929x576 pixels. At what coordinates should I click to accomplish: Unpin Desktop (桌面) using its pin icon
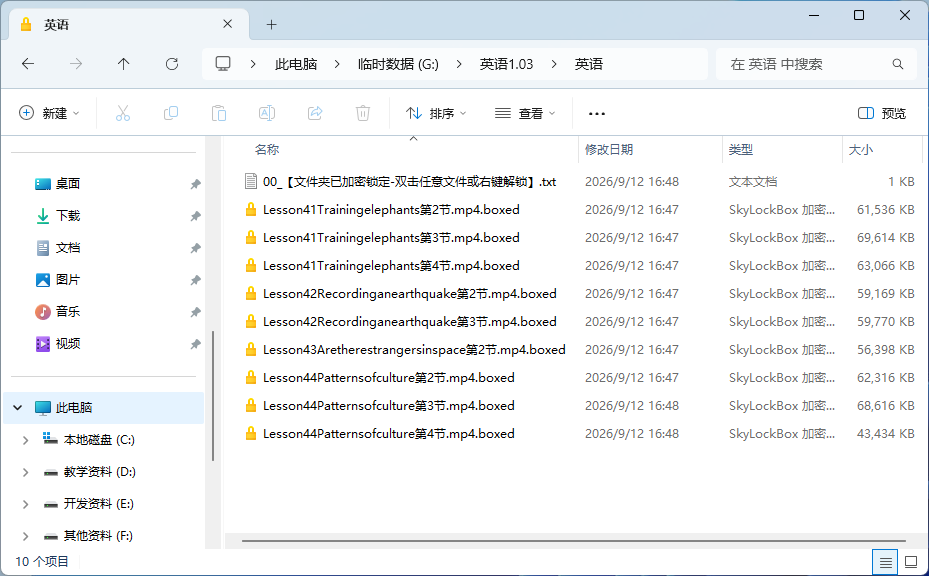pos(195,184)
